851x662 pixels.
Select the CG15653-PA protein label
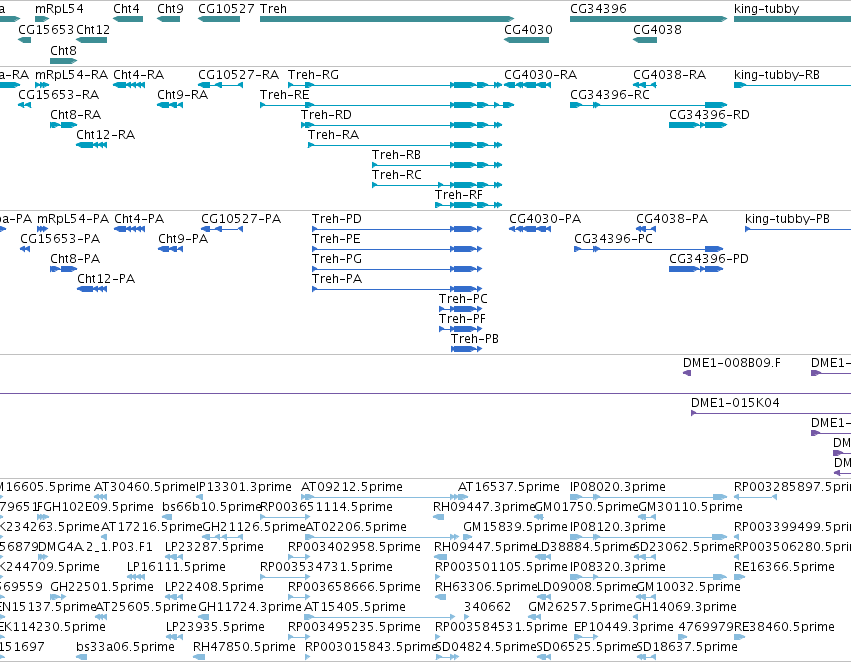tap(60, 239)
